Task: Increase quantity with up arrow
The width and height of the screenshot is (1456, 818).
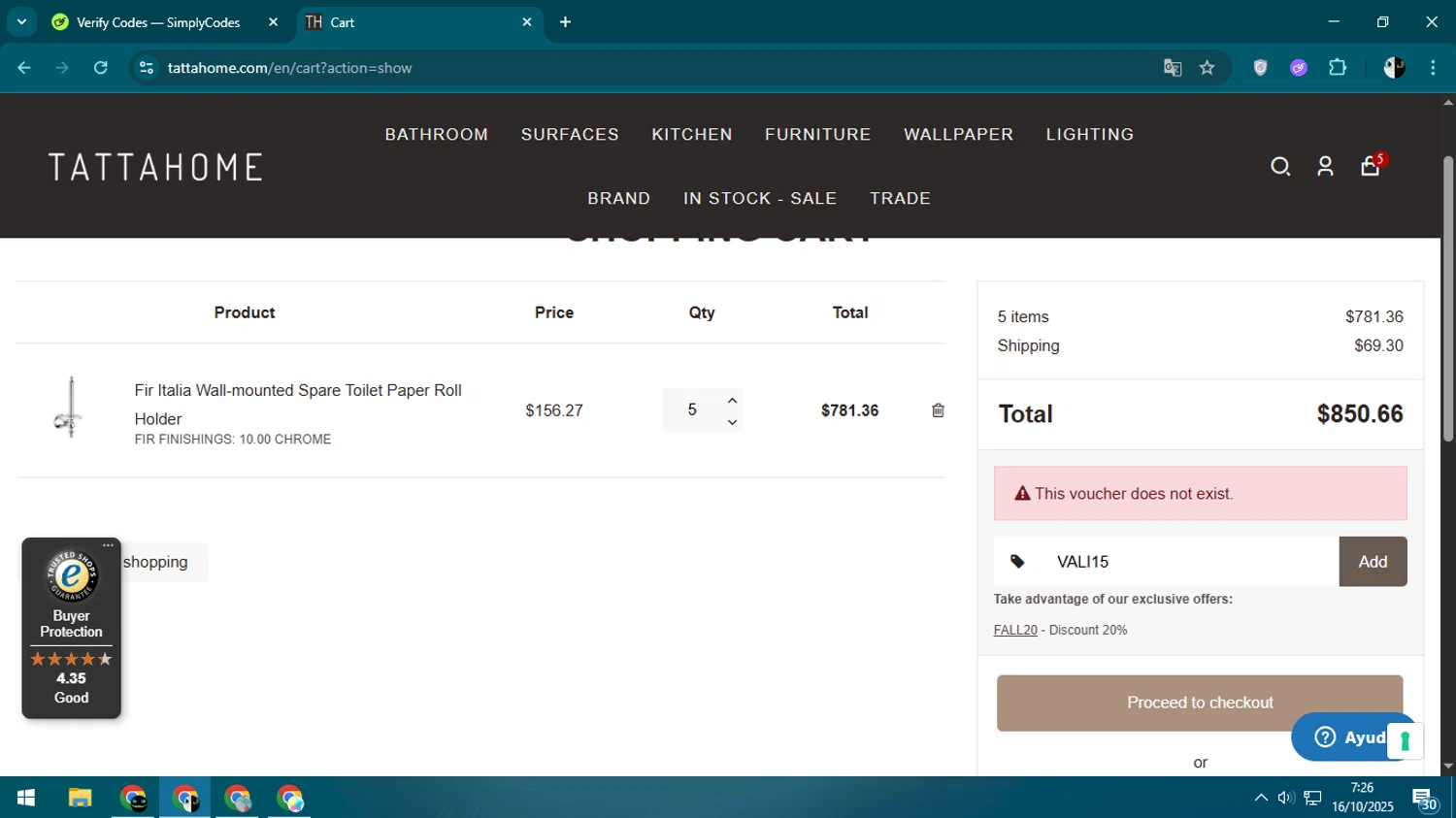Action: tap(732, 400)
